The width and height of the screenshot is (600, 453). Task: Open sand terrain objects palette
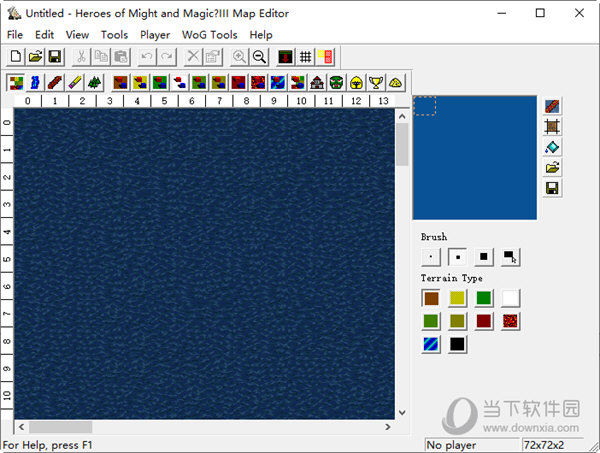(140, 82)
